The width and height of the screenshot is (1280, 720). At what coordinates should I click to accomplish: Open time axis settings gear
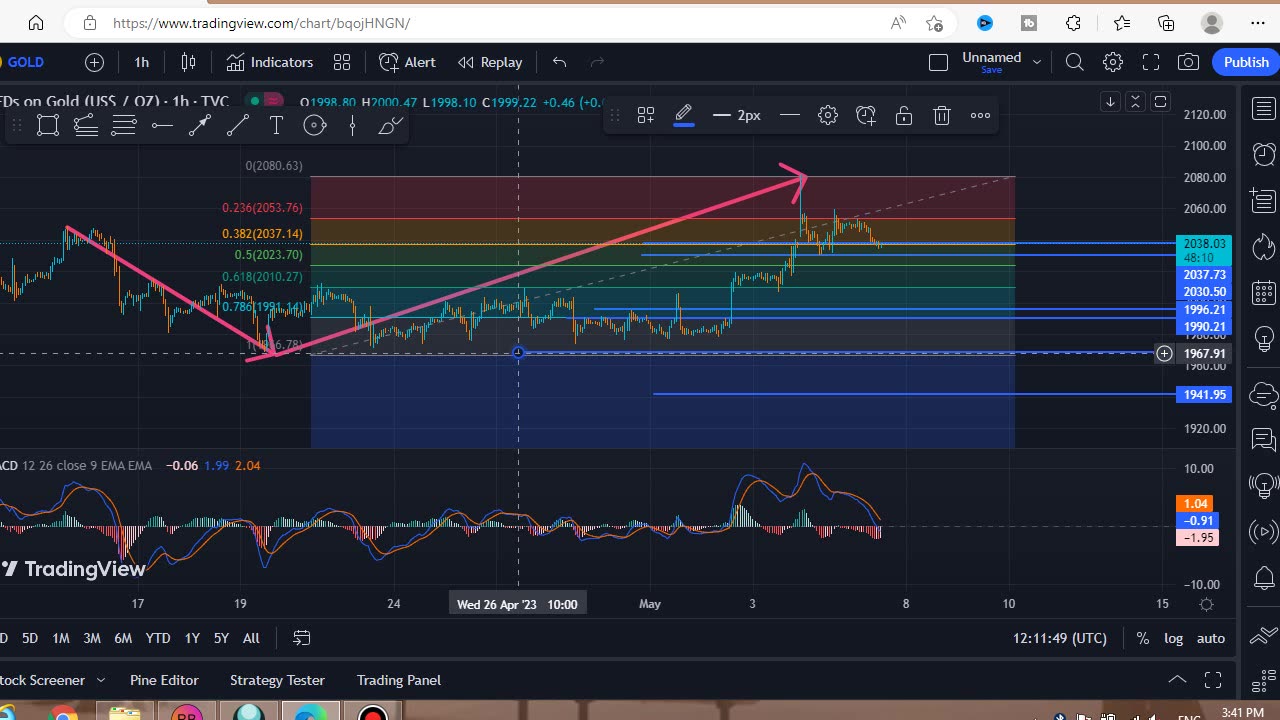click(1206, 604)
